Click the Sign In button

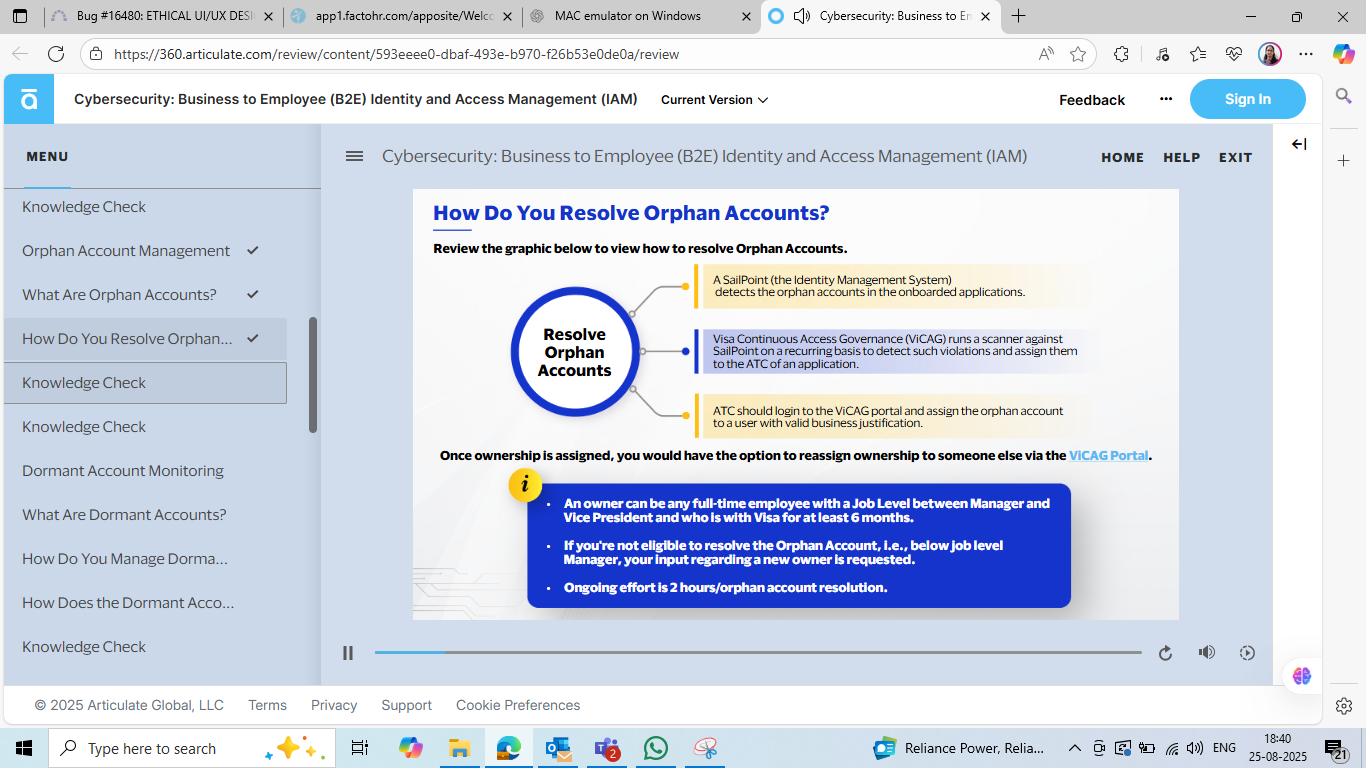click(x=1247, y=99)
